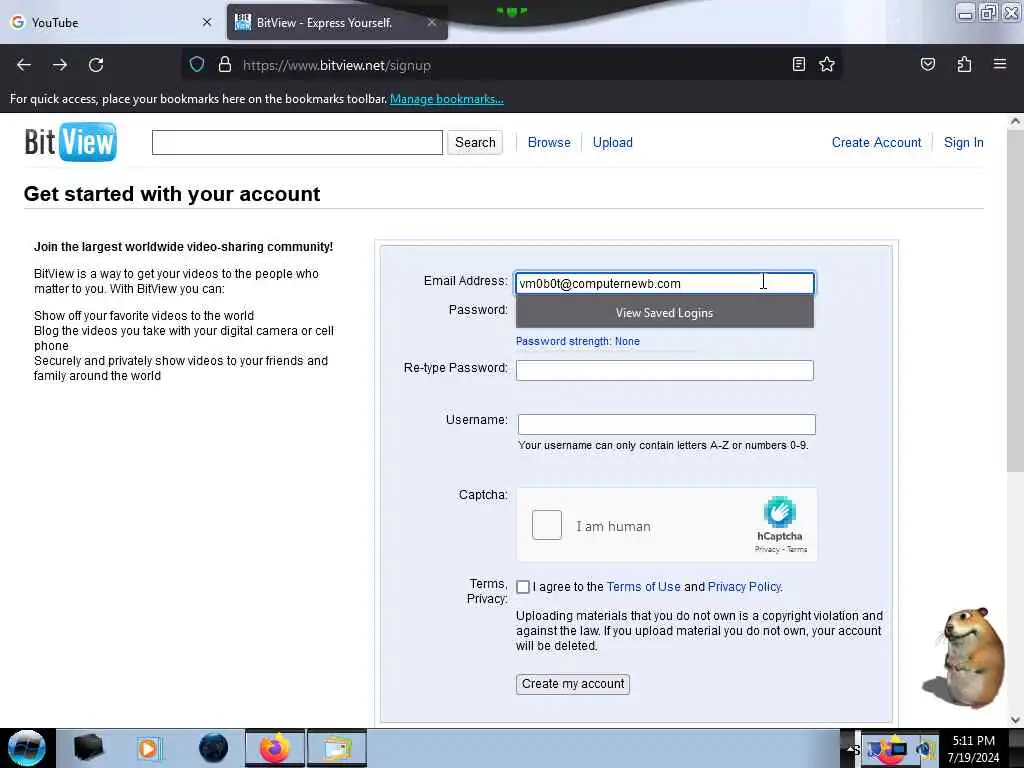The image size is (1024, 768).
Task: Select the BitView - Express Yourself tab
Action: click(337, 22)
